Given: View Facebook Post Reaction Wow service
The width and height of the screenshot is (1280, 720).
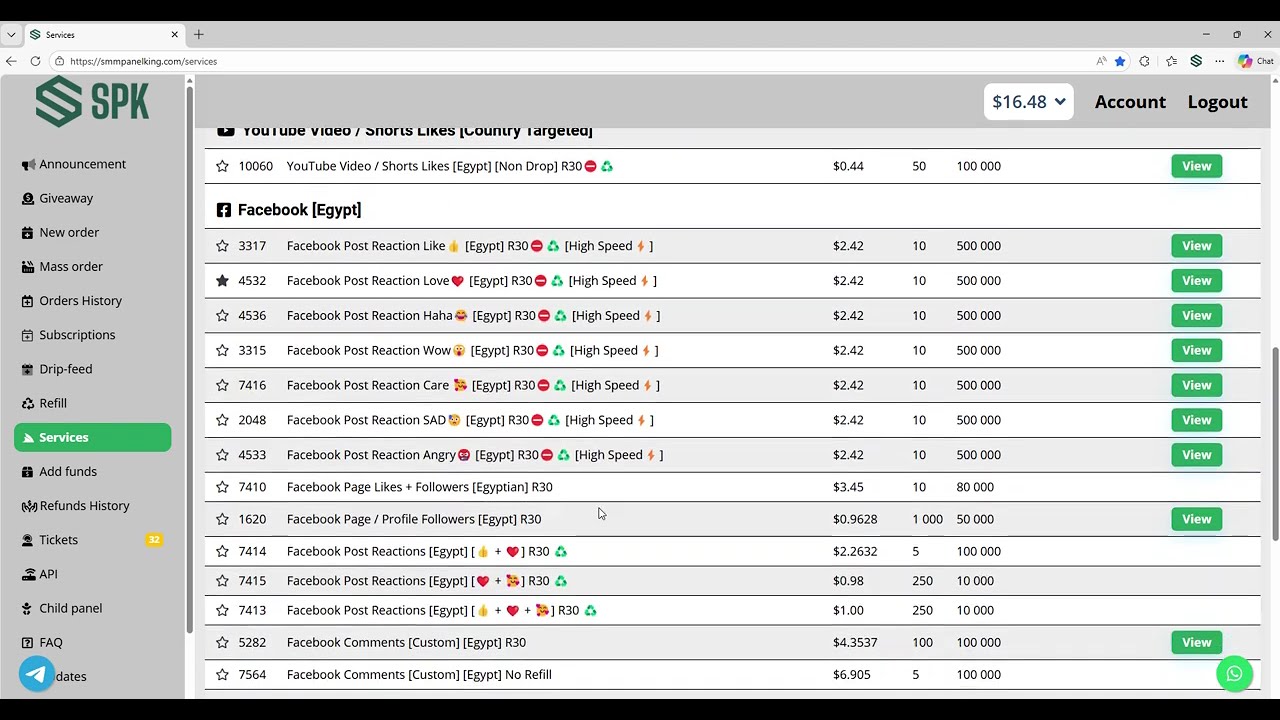Looking at the screenshot, I should pos(1196,351).
